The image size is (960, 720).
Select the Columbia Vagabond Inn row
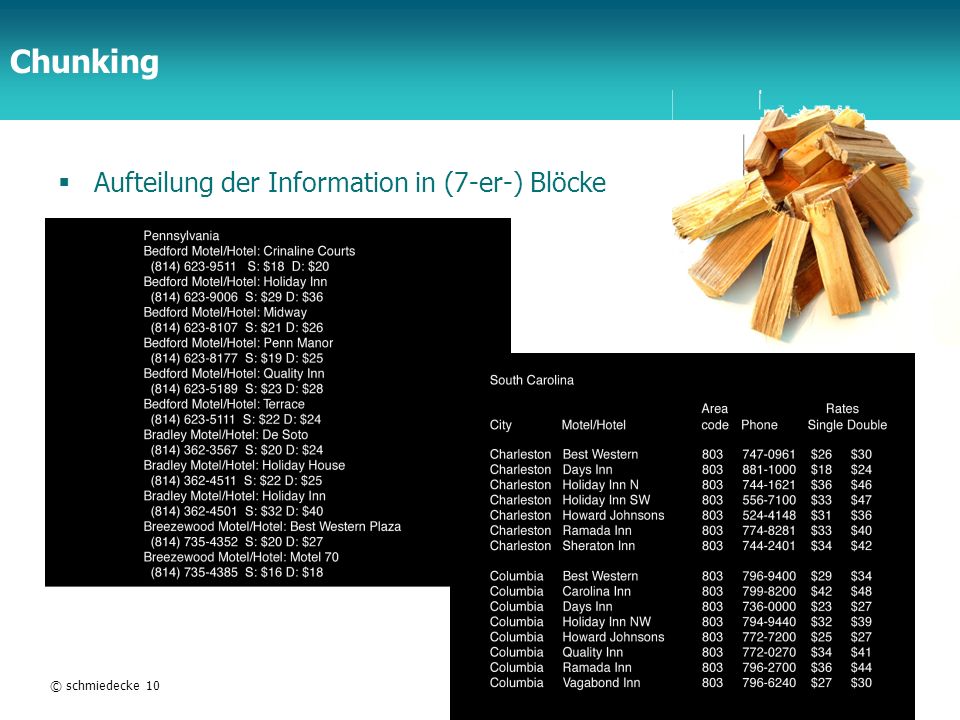pos(681,683)
